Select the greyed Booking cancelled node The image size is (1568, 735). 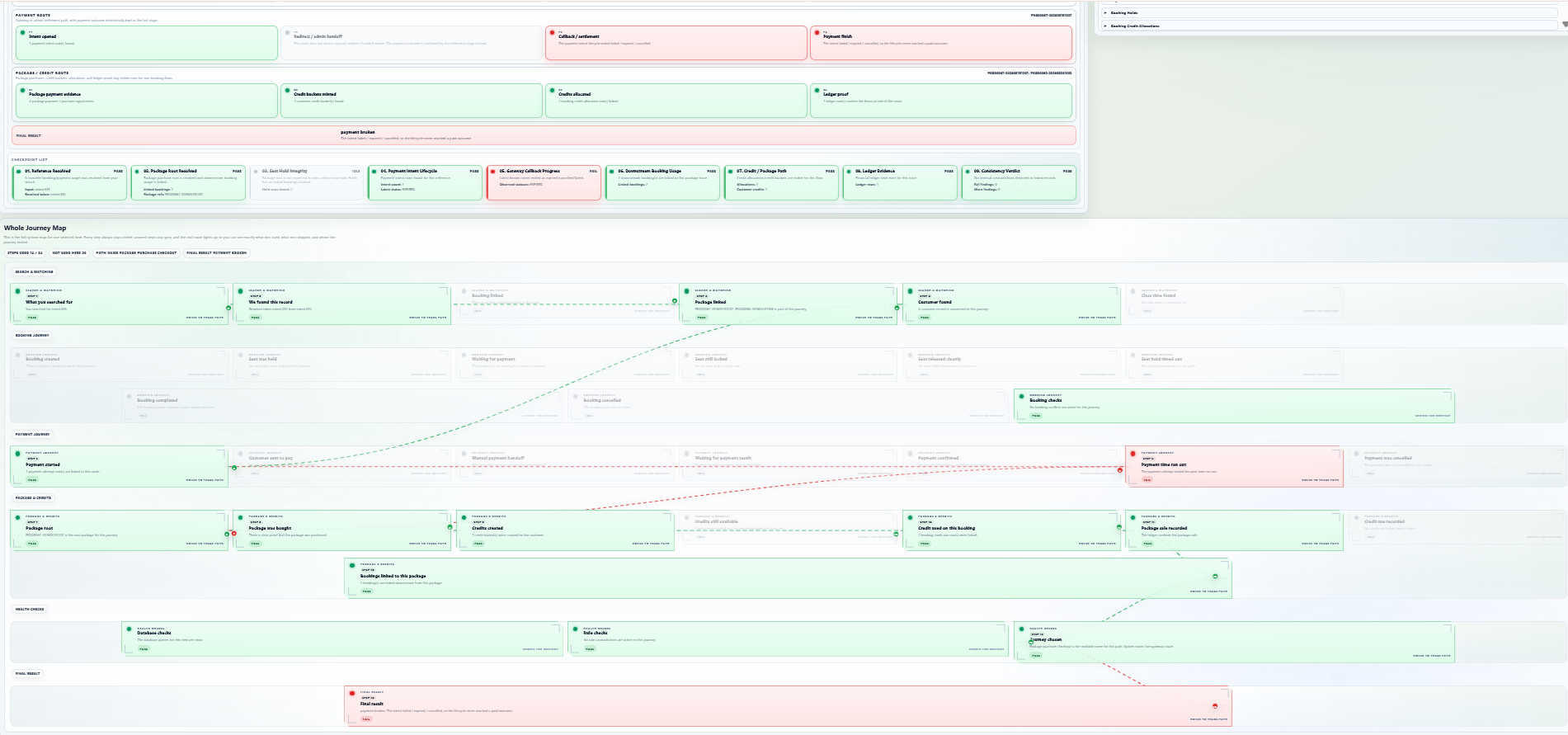coord(789,405)
